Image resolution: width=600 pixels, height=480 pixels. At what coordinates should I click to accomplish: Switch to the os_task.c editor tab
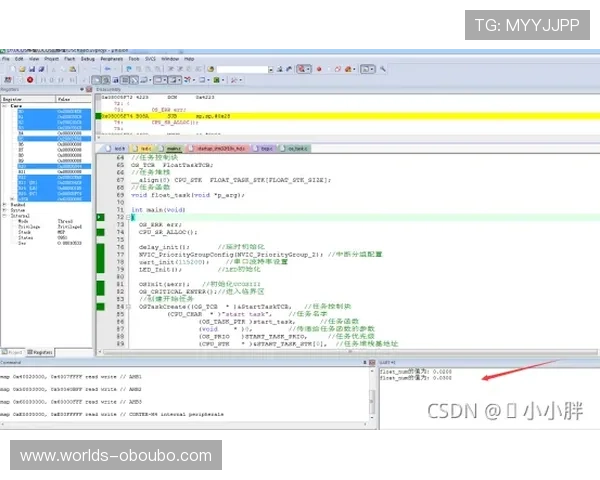click(x=298, y=147)
